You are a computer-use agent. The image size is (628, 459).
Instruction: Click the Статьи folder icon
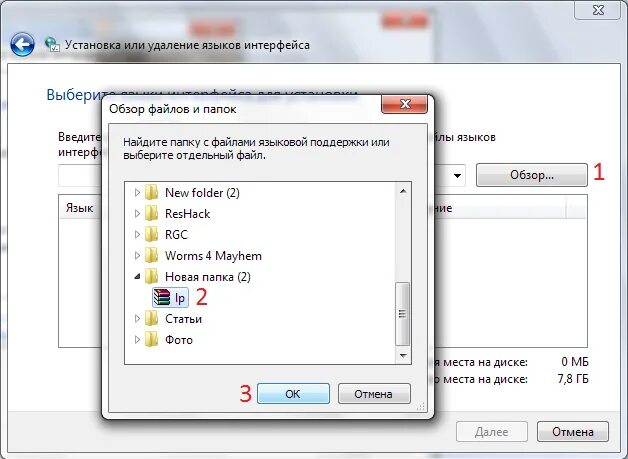pyautogui.click(x=151, y=318)
